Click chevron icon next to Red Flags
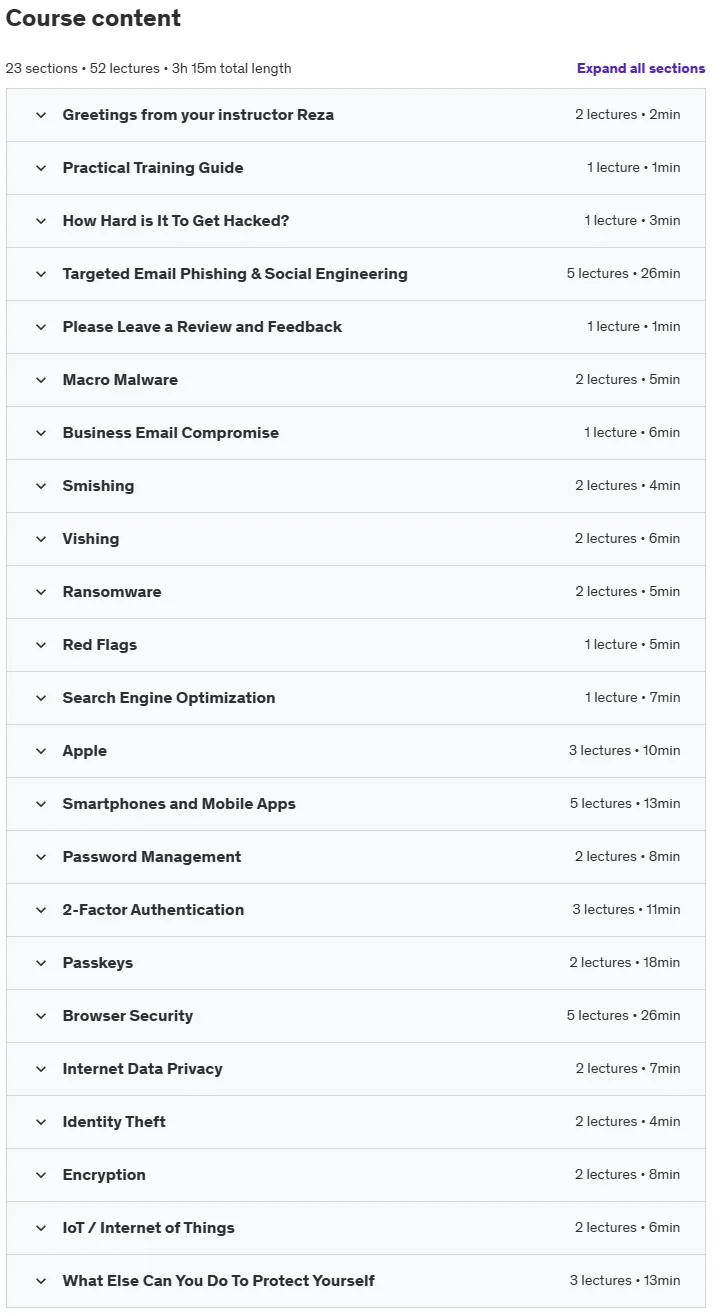 tap(41, 645)
